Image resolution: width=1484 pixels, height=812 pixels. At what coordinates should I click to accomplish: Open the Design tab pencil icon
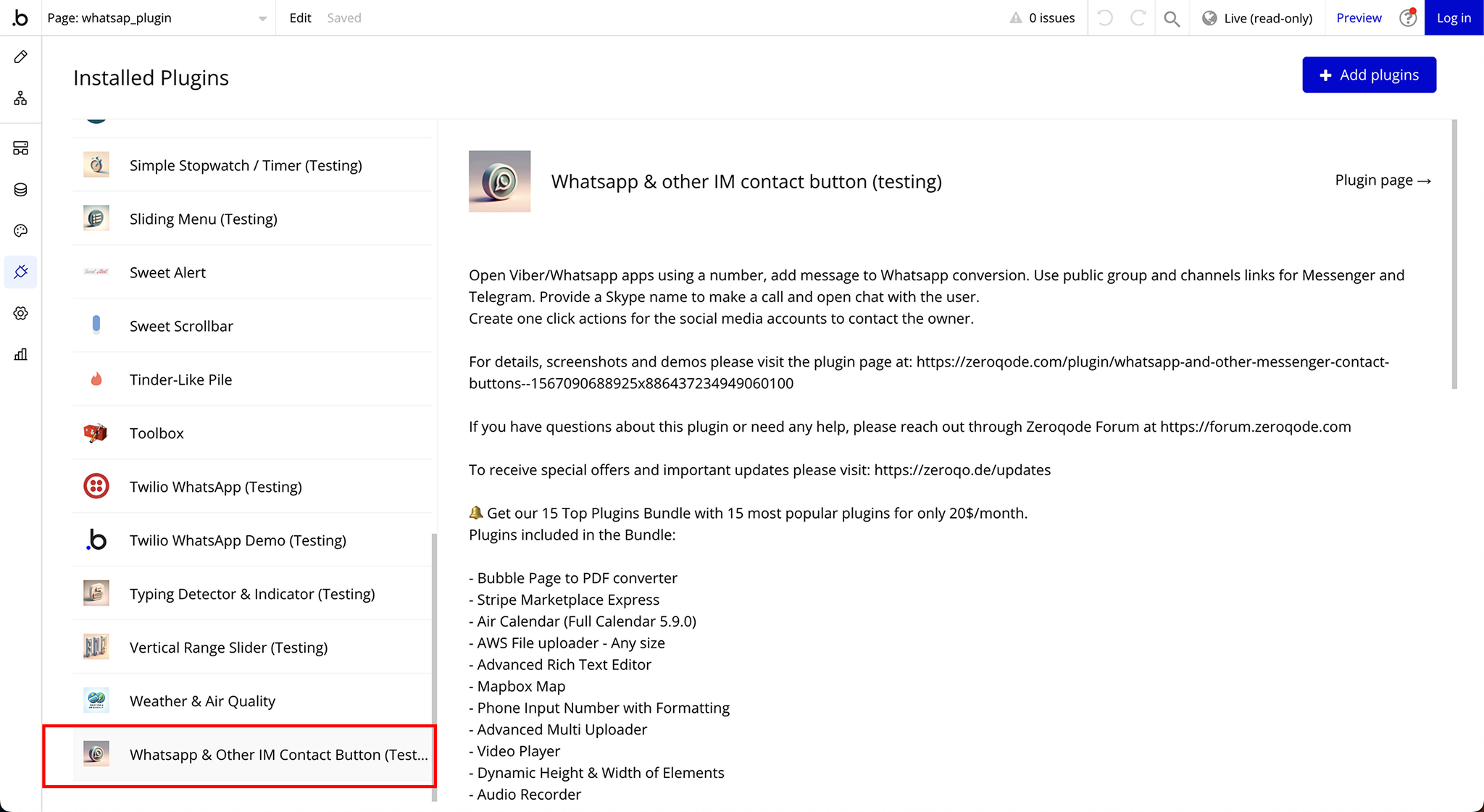20,56
